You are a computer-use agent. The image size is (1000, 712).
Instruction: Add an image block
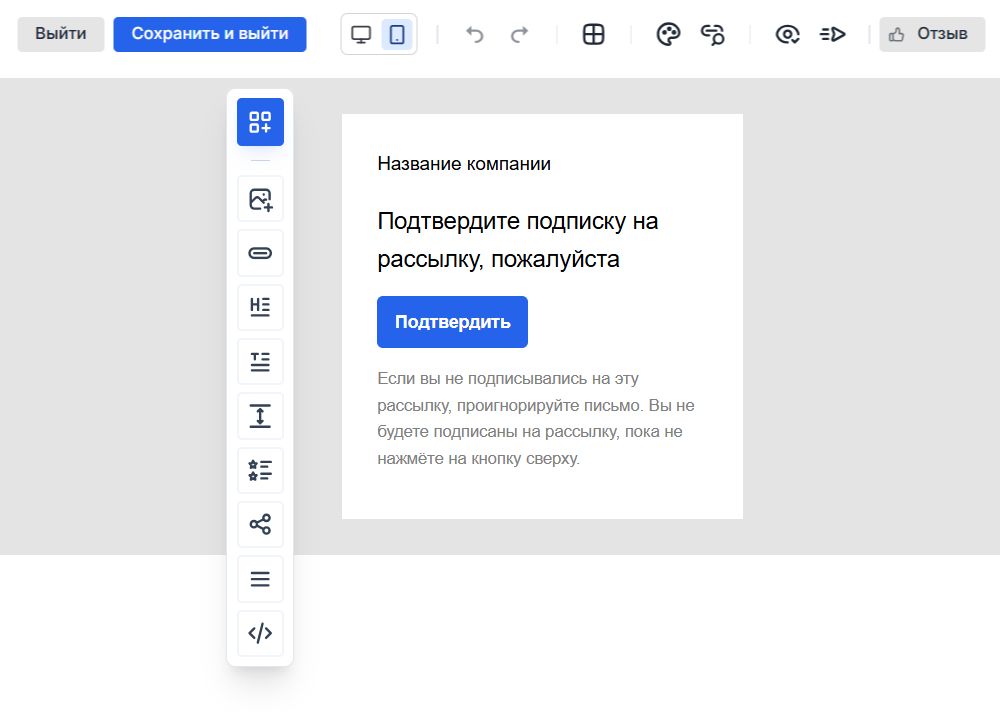click(260, 200)
